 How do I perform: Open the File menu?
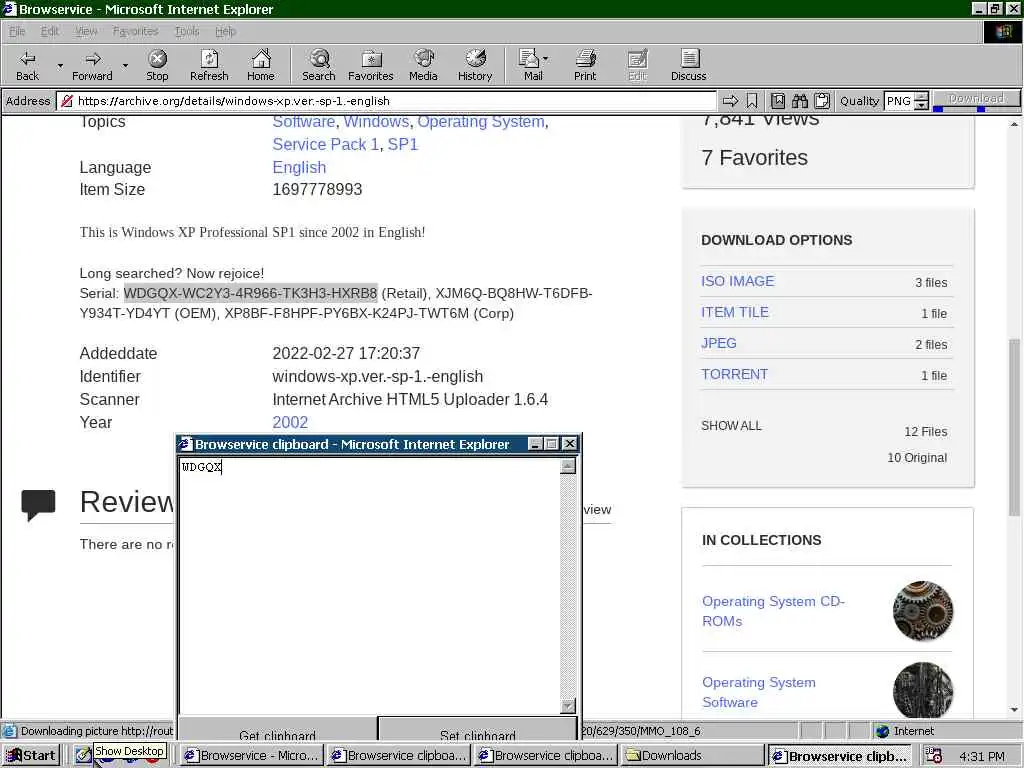(17, 31)
